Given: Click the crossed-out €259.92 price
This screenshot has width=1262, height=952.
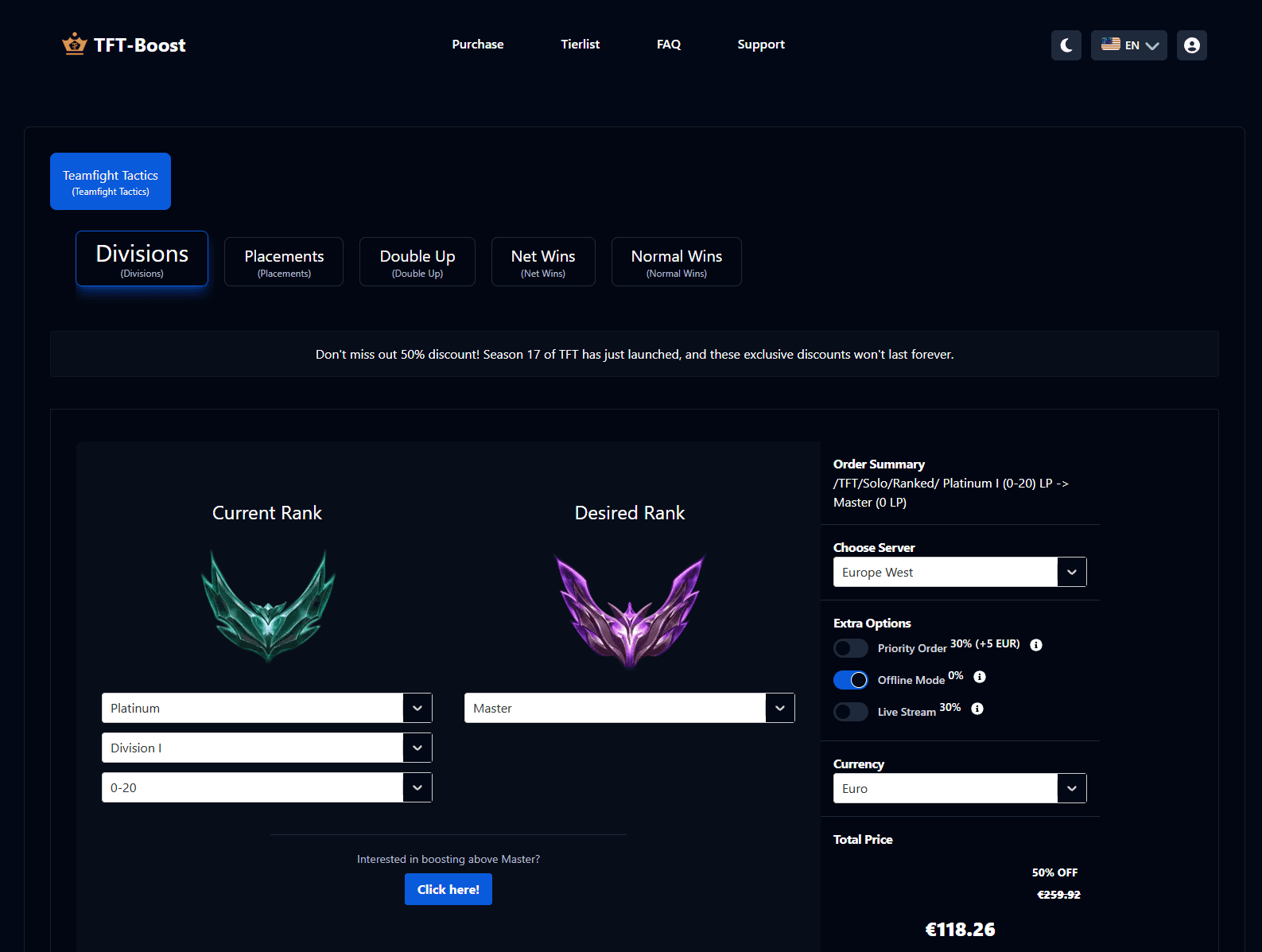Looking at the screenshot, I should (x=1059, y=895).
